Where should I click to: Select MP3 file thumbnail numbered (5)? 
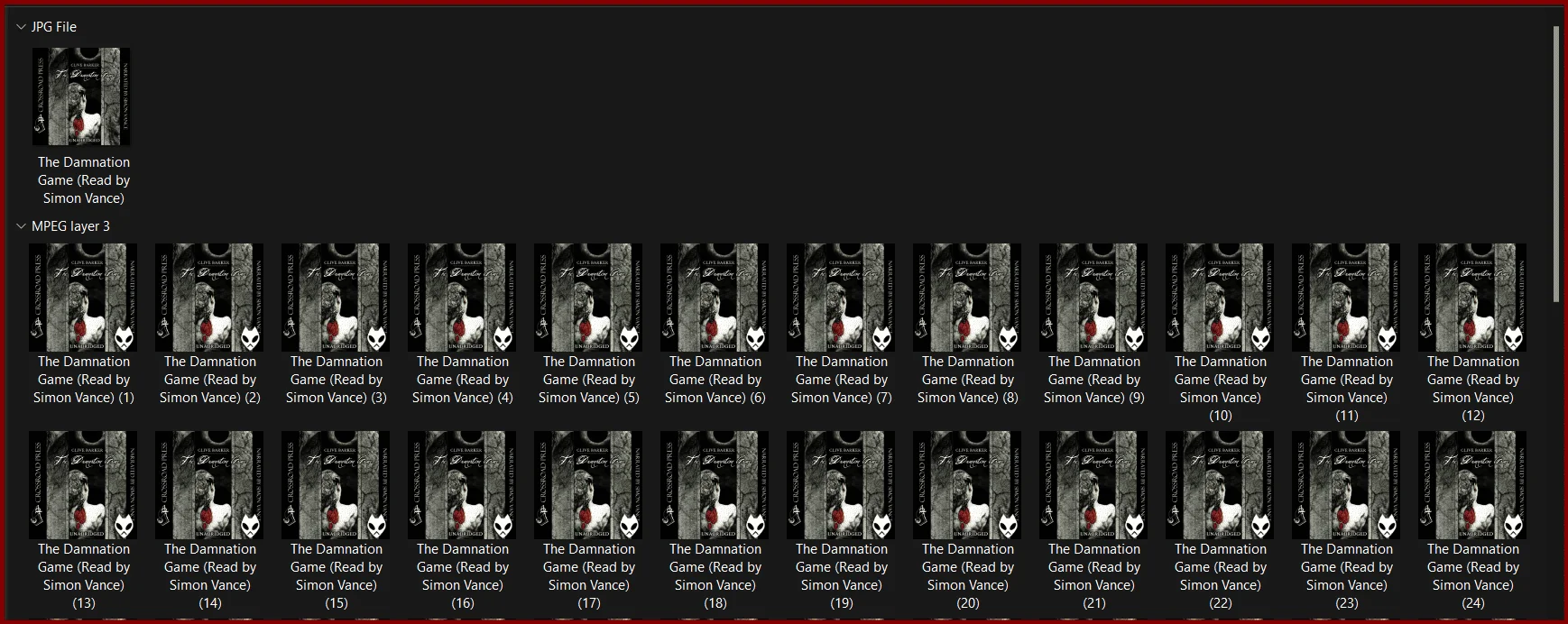click(588, 298)
